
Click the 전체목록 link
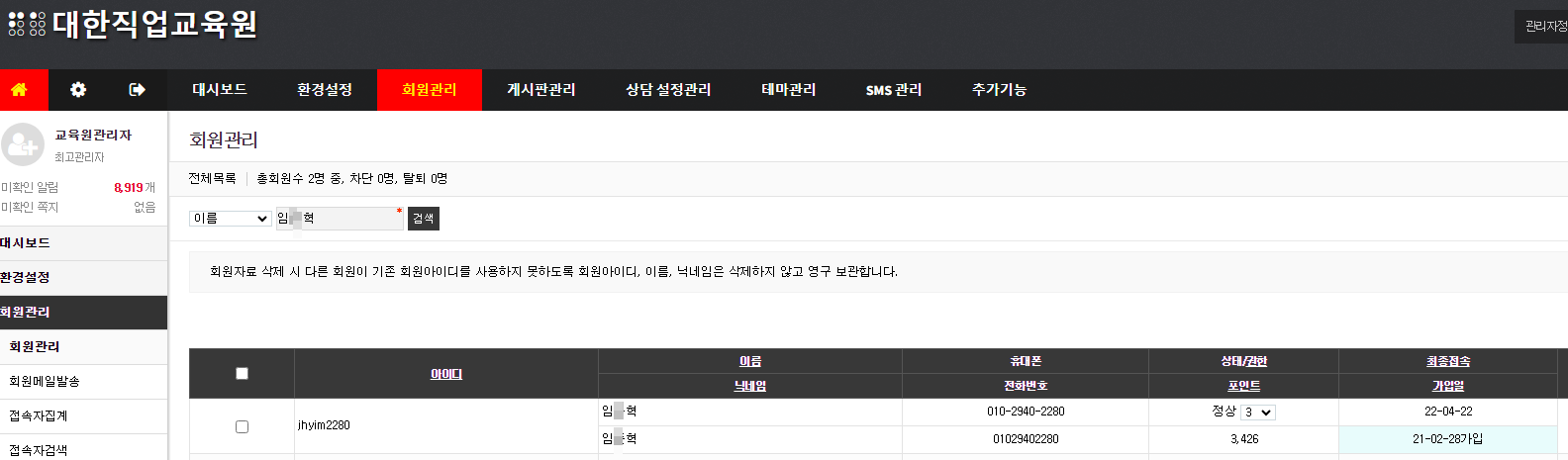pyautogui.click(x=212, y=179)
